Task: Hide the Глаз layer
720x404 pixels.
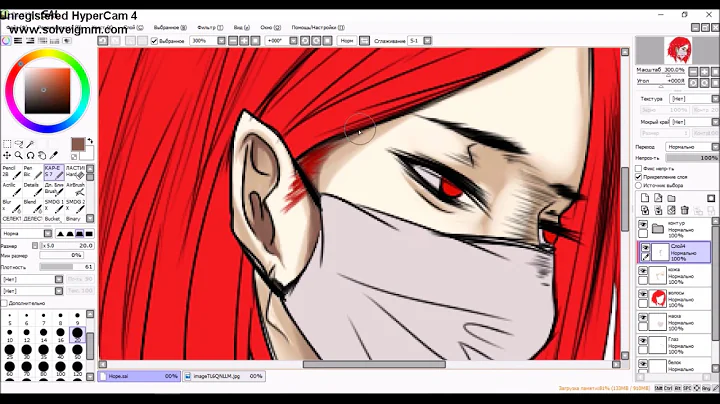Action: coord(643,341)
